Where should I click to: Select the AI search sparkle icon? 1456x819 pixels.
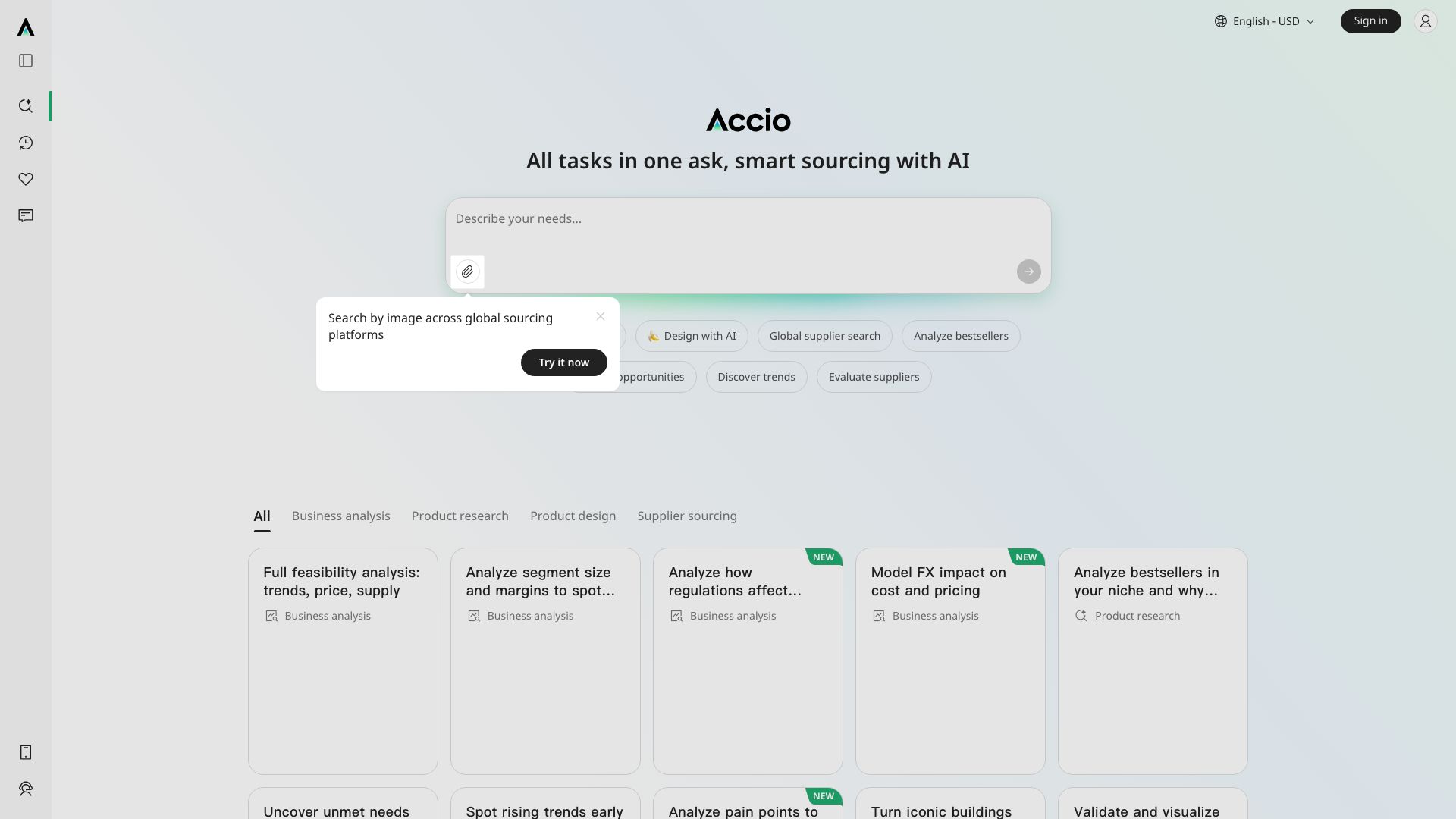[26, 106]
